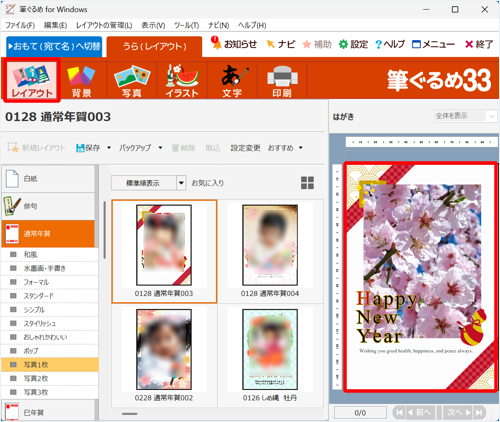
Task: Select the うら(レイアウト) tab
Action: pos(154,46)
